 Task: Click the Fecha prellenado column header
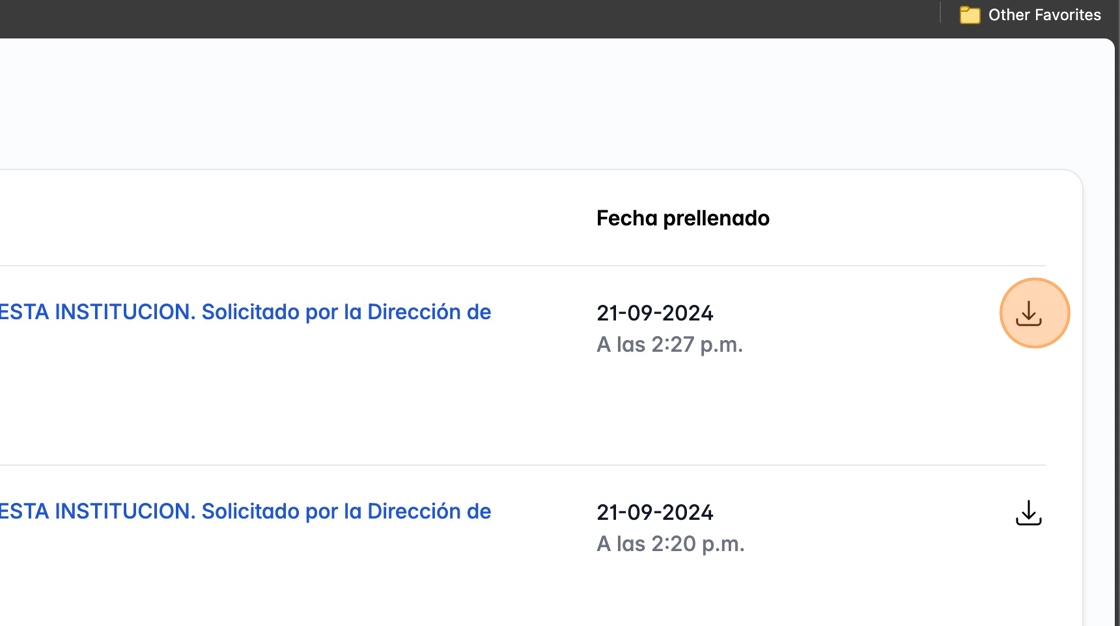click(x=683, y=218)
